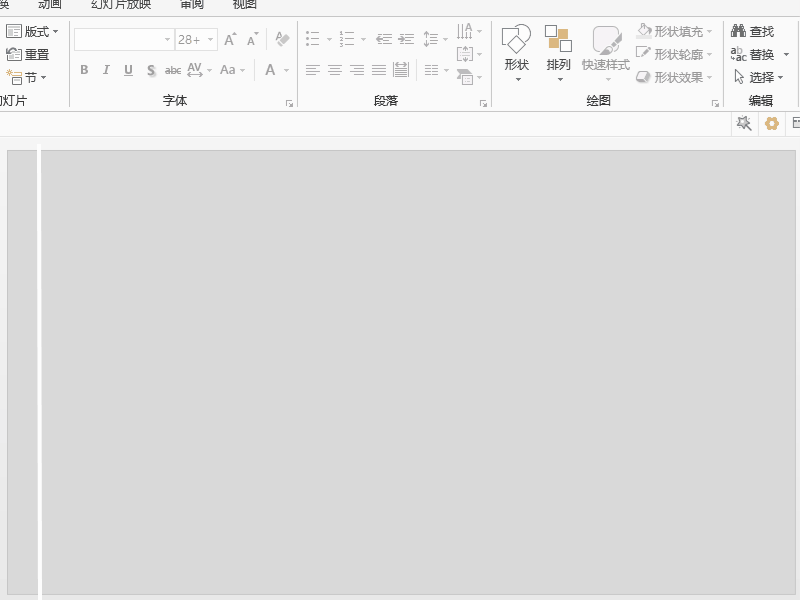
Task: Click the numbered list icon
Action: click(x=348, y=38)
